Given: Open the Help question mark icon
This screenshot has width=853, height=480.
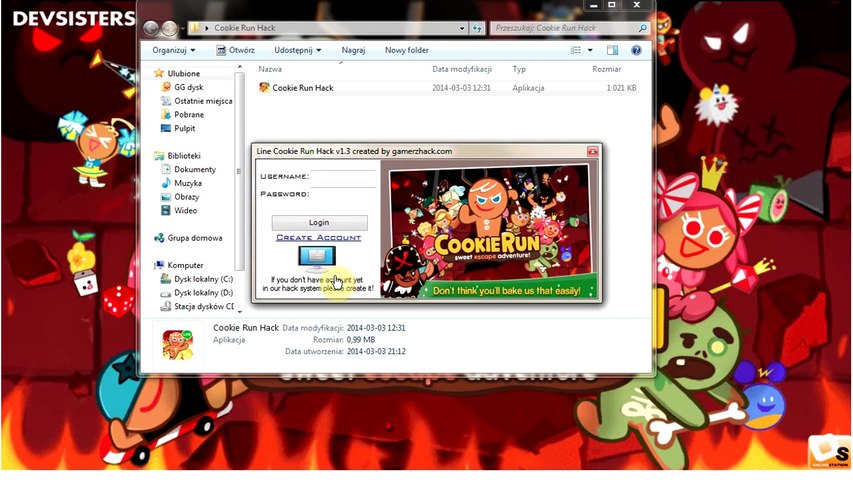Looking at the screenshot, I should 636,50.
